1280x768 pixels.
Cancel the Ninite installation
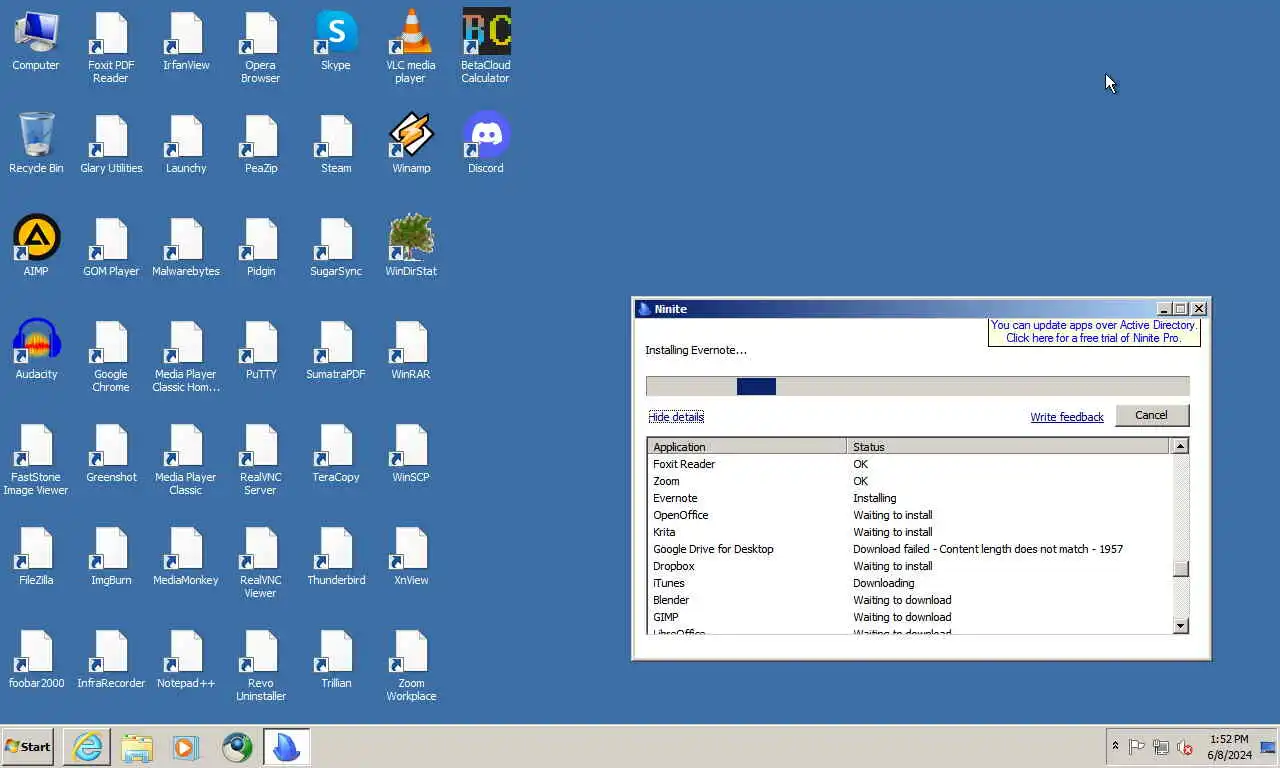coord(1151,415)
